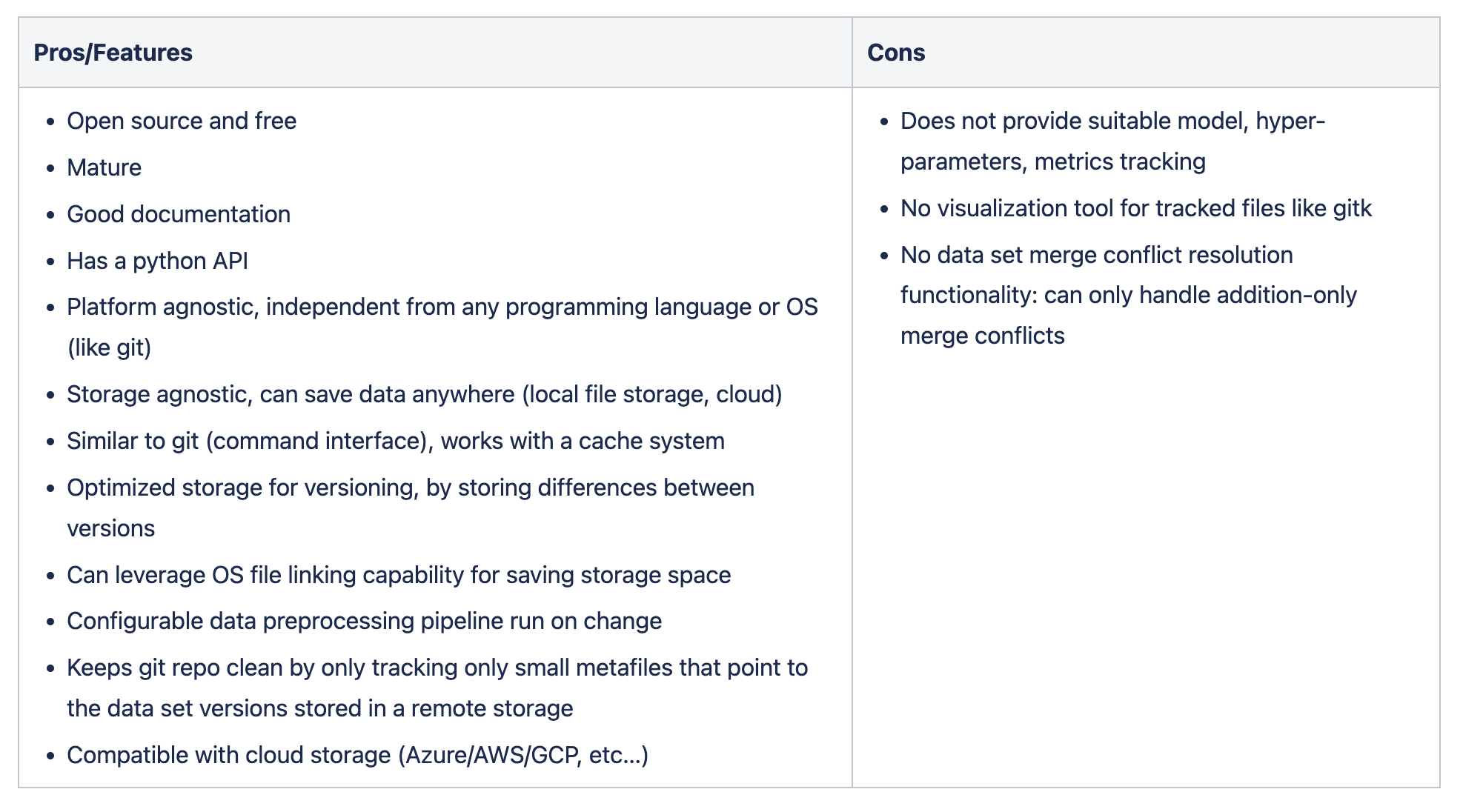This screenshot has height=812, width=1463.
Task: Click 'Keeps git repo clean' bullet text
Action: [x=437, y=668]
